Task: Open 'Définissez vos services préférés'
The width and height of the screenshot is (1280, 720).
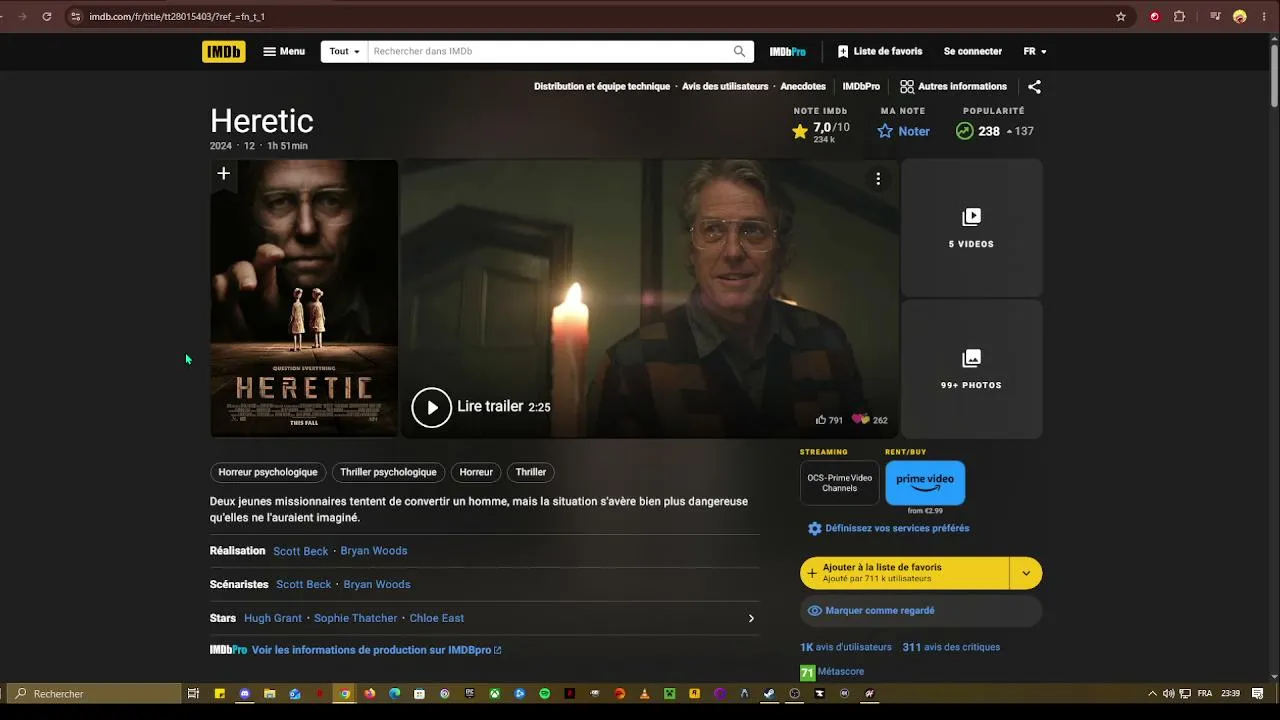Action: (x=888, y=528)
